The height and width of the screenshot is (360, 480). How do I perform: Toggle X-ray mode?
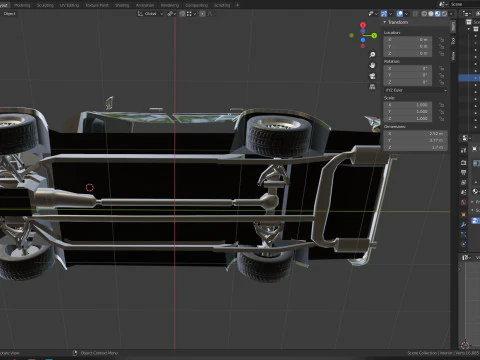tap(415, 14)
